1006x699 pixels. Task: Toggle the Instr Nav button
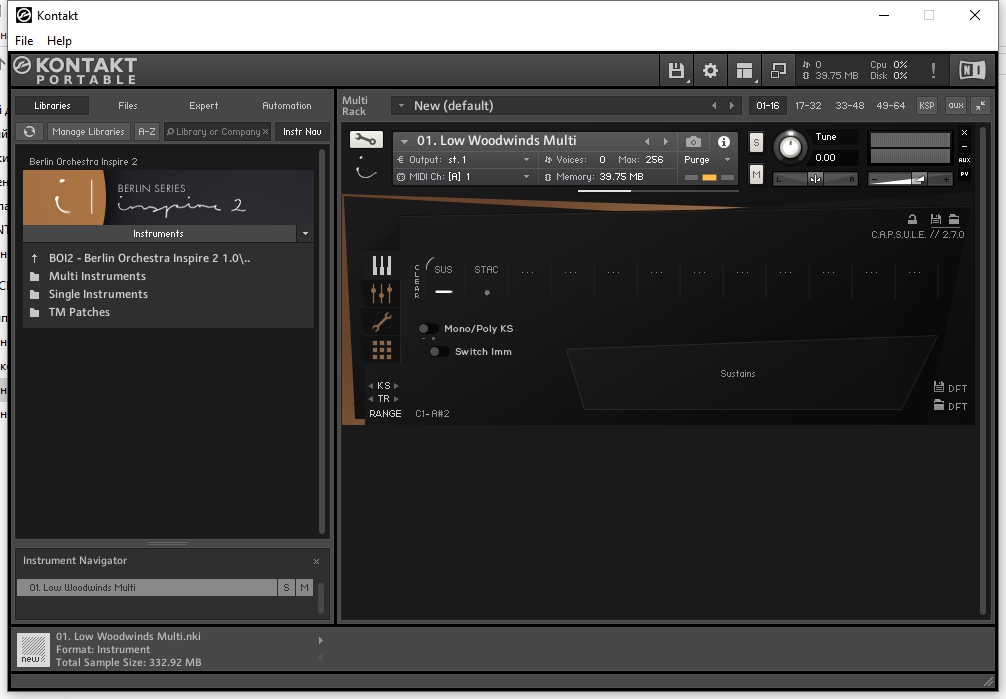tap(302, 132)
